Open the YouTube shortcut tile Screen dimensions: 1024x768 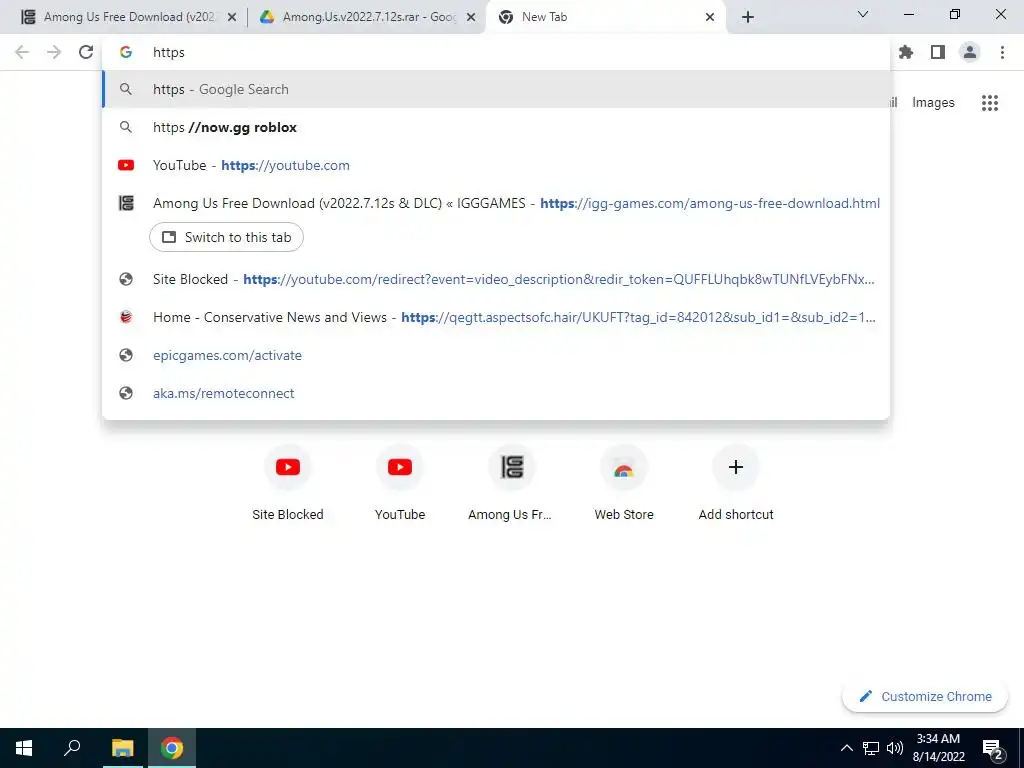pos(400,483)
